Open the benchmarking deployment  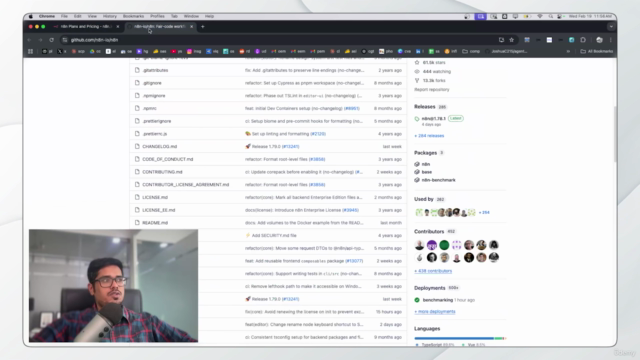click(x=438, y=300)
